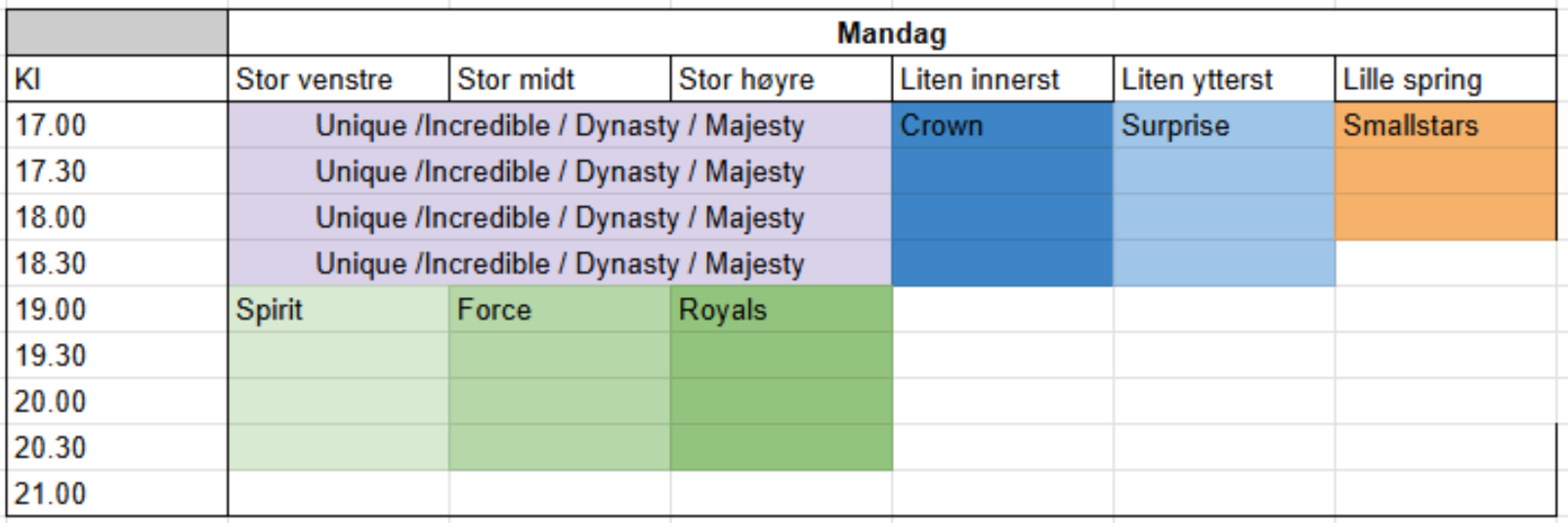The image size is (1568, 523).
Task: Click the Liten innerst header cell
Action: coord(1002,79)
